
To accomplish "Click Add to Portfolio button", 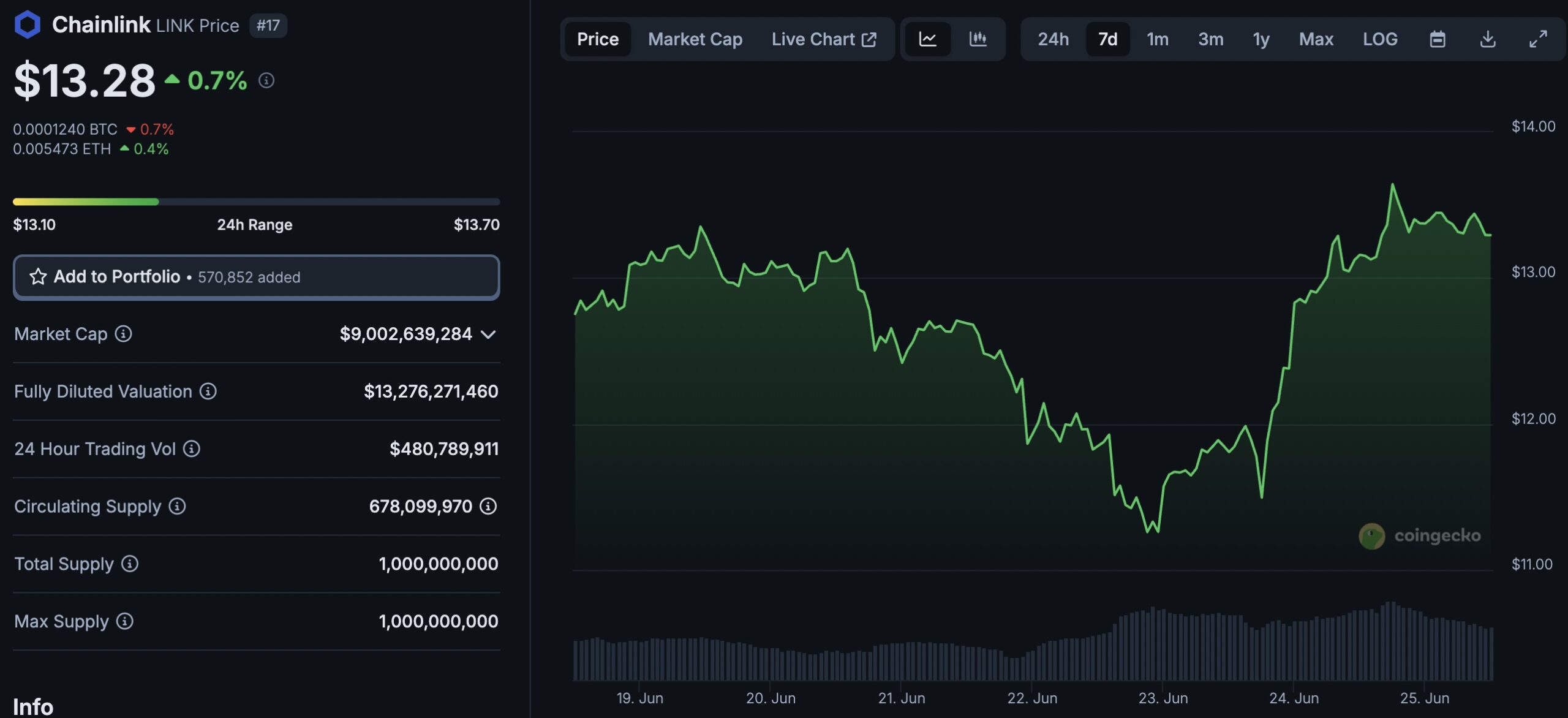I will click(256, 277).
